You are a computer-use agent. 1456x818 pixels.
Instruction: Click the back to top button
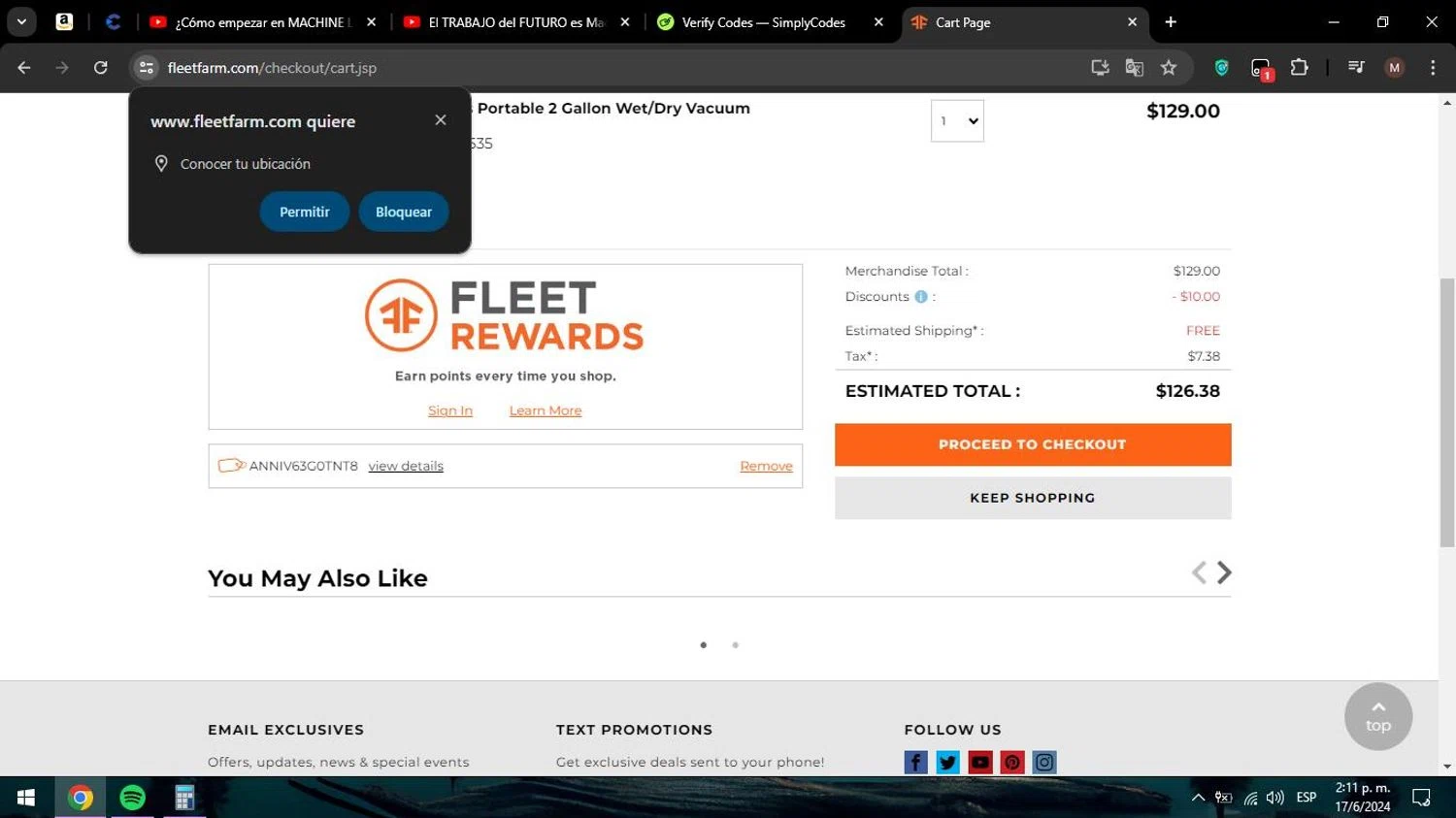coord(1378,716)
